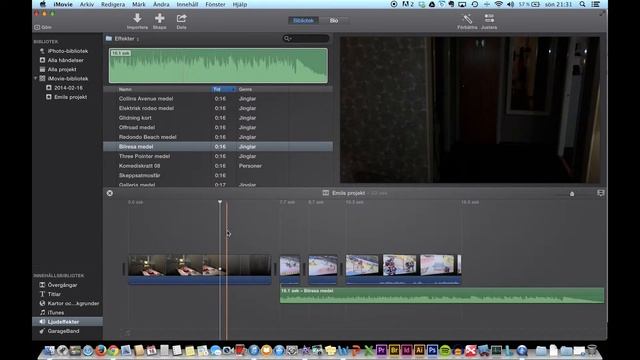Screen dimensions: 640x360
Task: Open the Apple menu
Action: click(42, 4)
